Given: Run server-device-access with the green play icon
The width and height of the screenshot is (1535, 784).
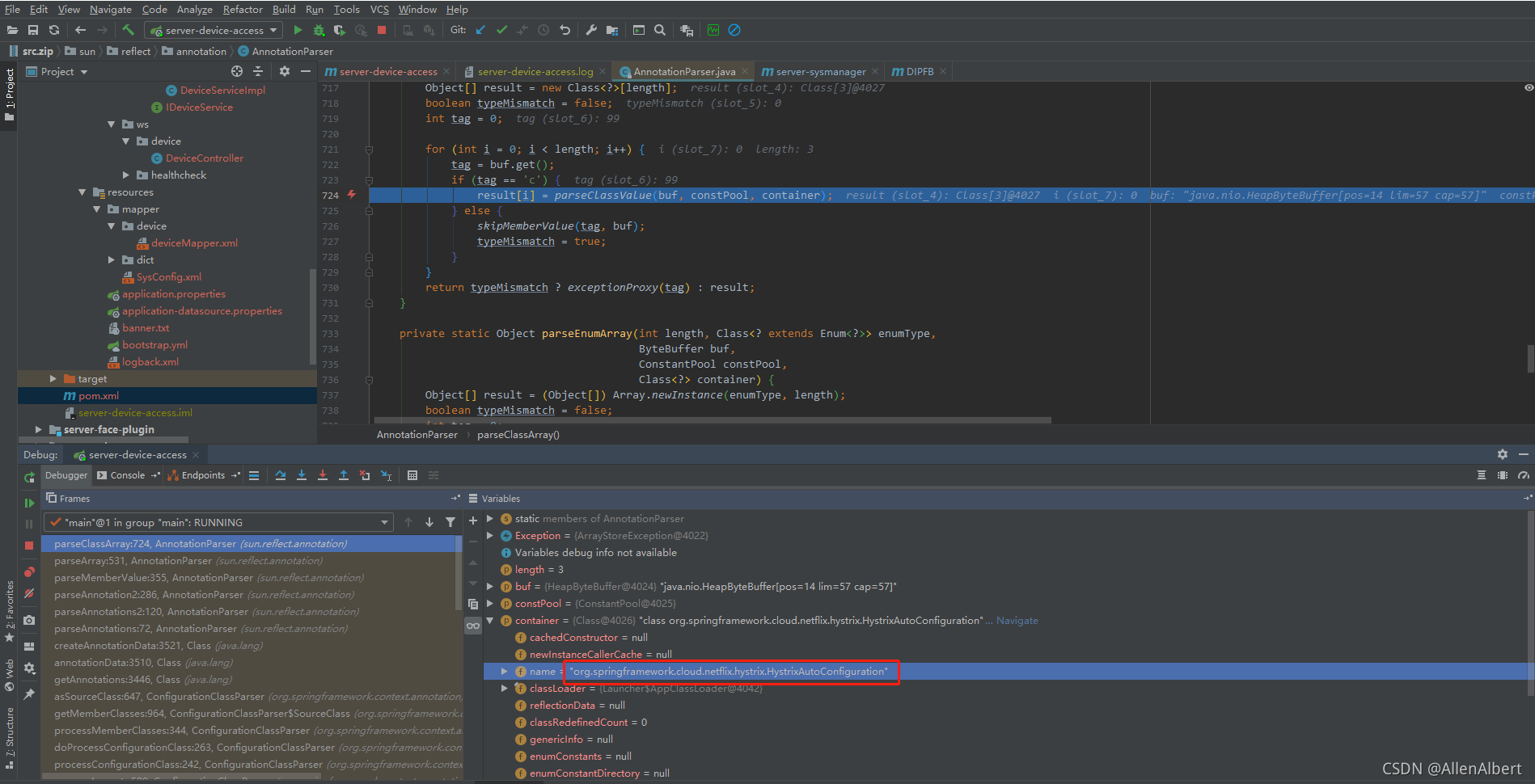Looking at the screenshot, I should point(298,30).
